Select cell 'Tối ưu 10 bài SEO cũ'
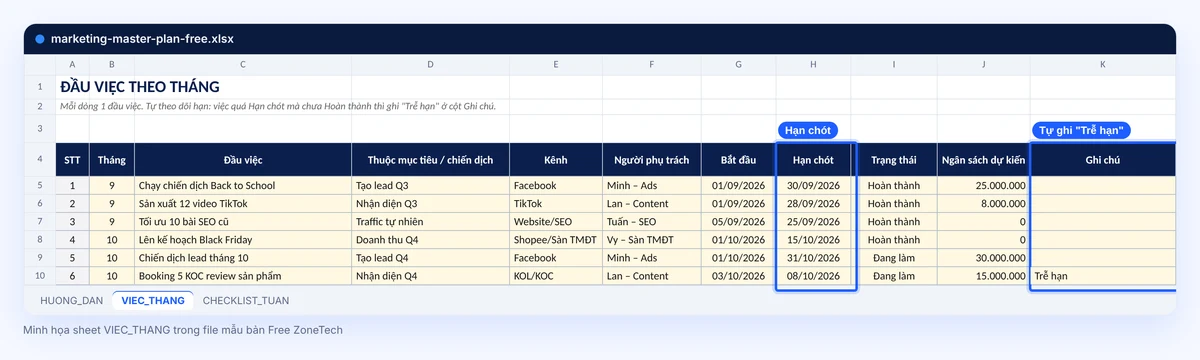Viewport: 1200px width, 360px height. click(x=243, y=221)
